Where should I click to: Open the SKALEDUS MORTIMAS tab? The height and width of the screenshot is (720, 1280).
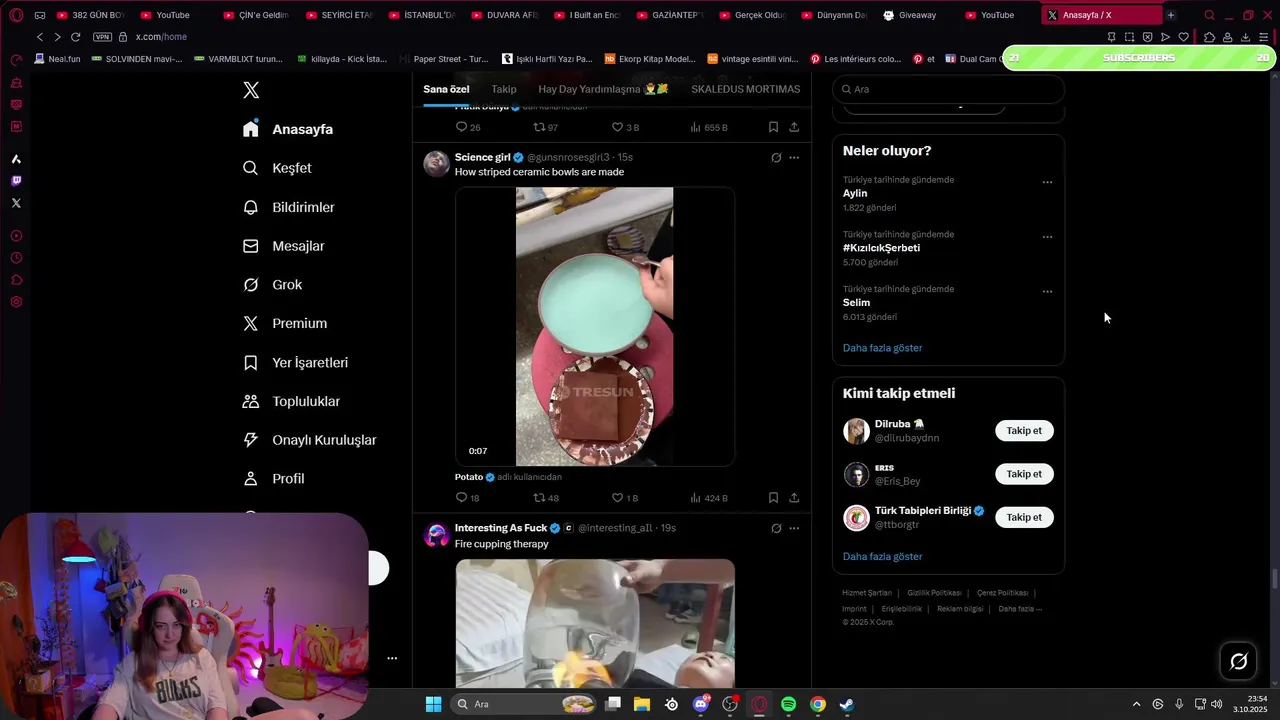(x=746, y=89)
